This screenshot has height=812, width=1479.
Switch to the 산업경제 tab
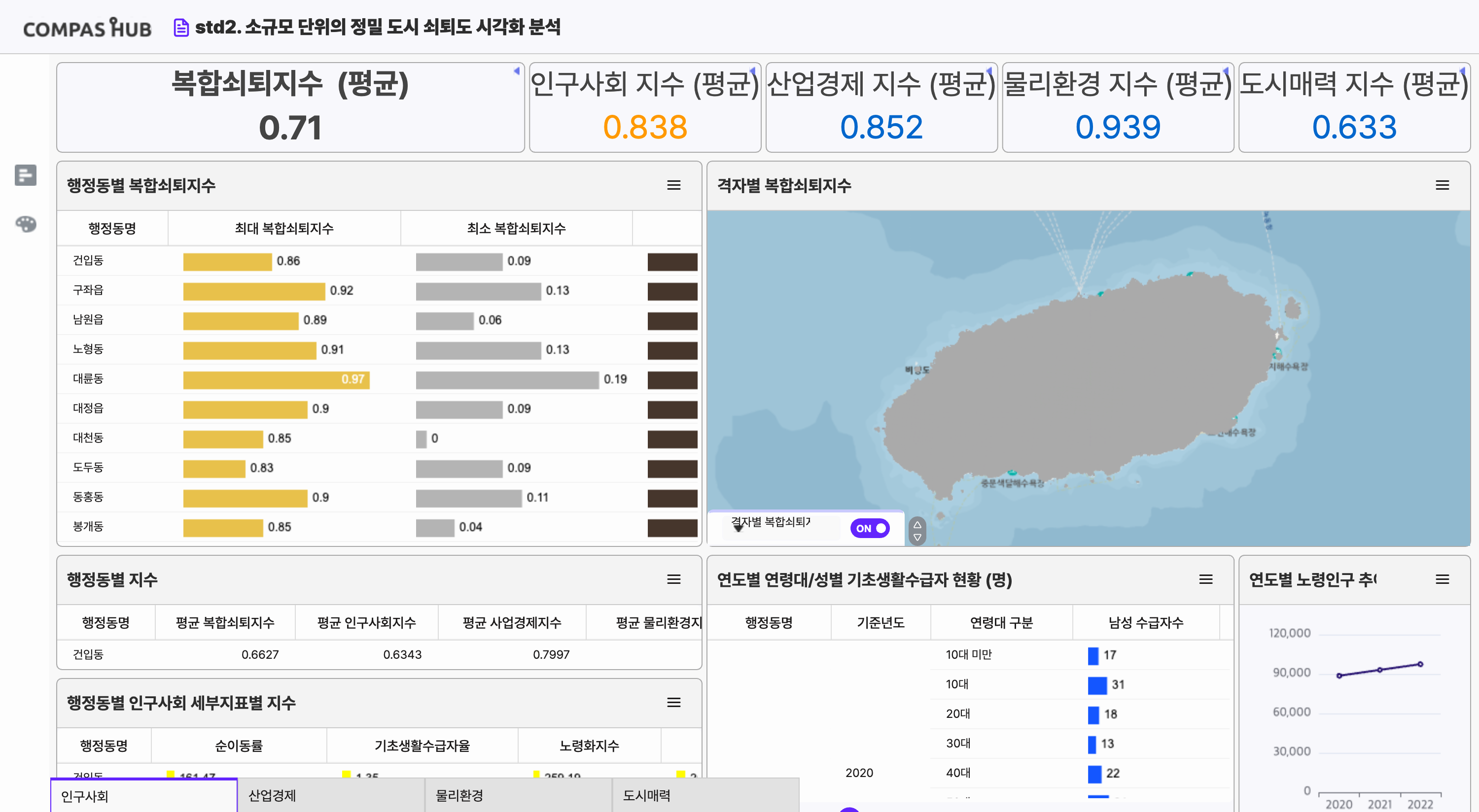(x=331, y=795)
